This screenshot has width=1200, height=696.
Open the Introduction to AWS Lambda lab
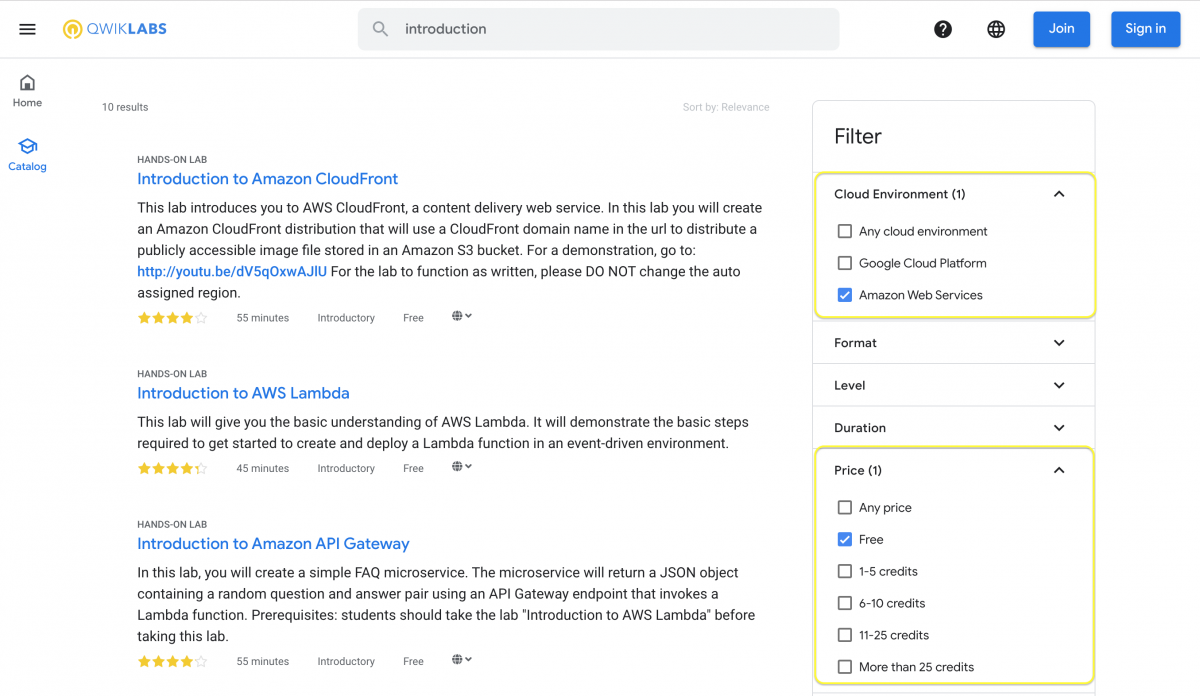click(x=243, y=393)
